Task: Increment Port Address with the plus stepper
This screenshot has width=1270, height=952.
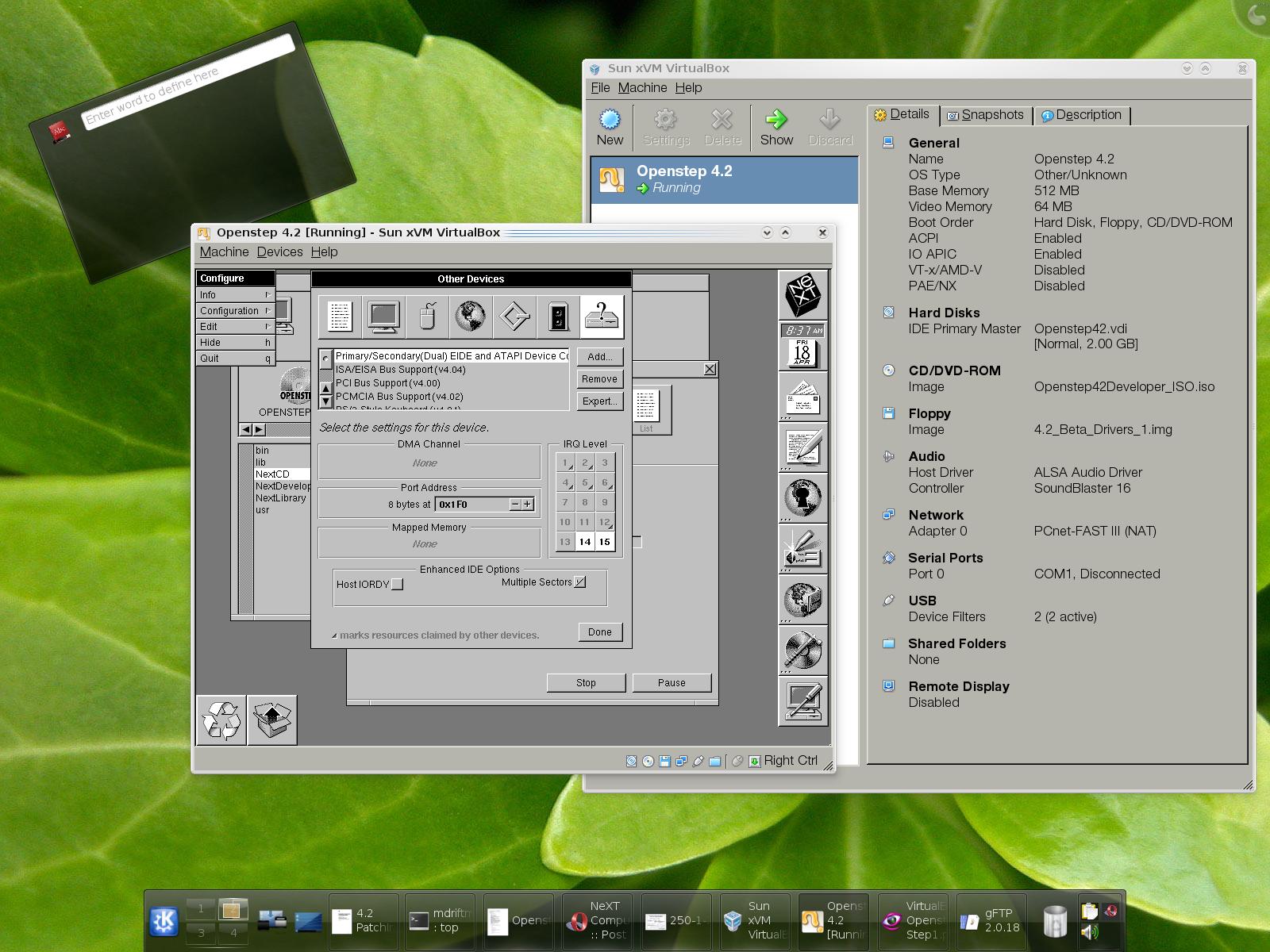Action: click(x=529, y=504)
